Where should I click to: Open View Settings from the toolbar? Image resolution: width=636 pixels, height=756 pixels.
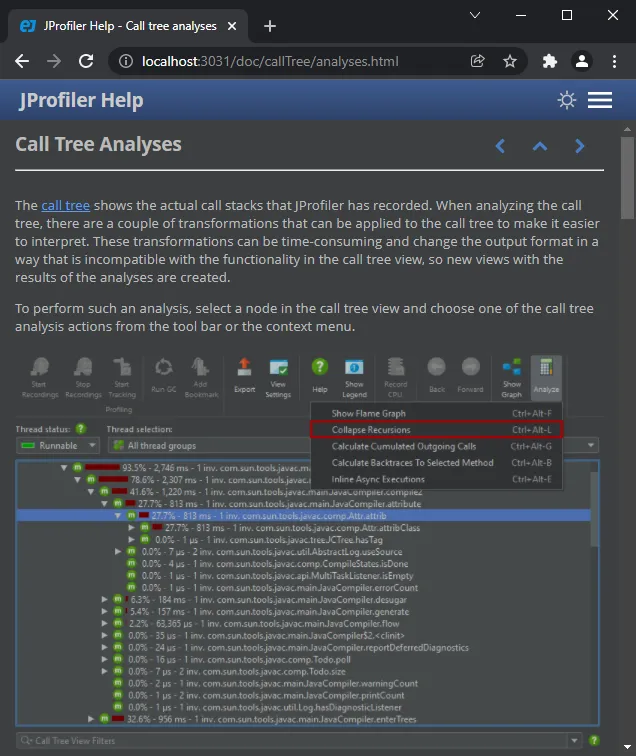pyautogui.click(x=278, y=378)
